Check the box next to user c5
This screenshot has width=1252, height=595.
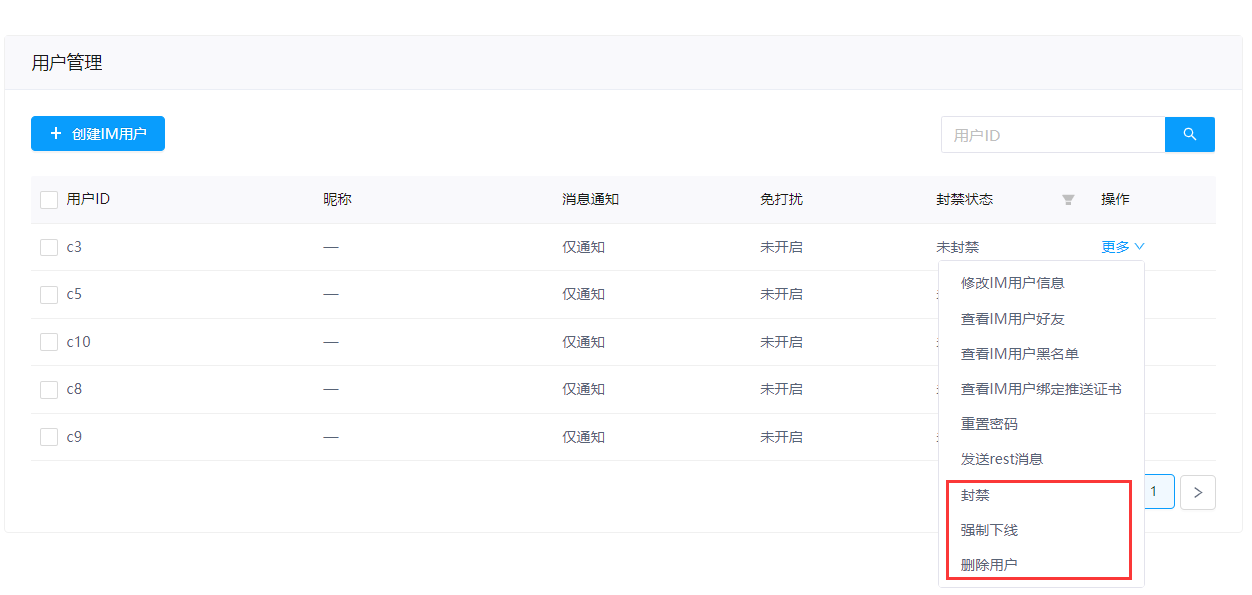click(x=49, y=294)
